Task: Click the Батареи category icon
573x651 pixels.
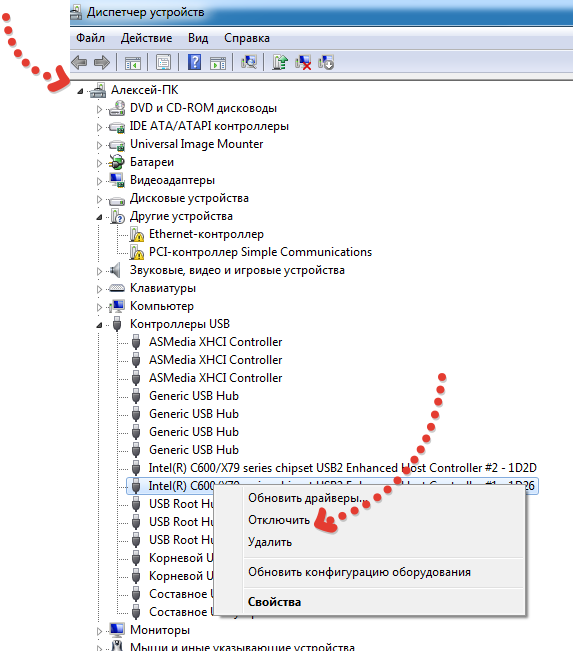Action: pyautogui.click(x=117, y=162)
